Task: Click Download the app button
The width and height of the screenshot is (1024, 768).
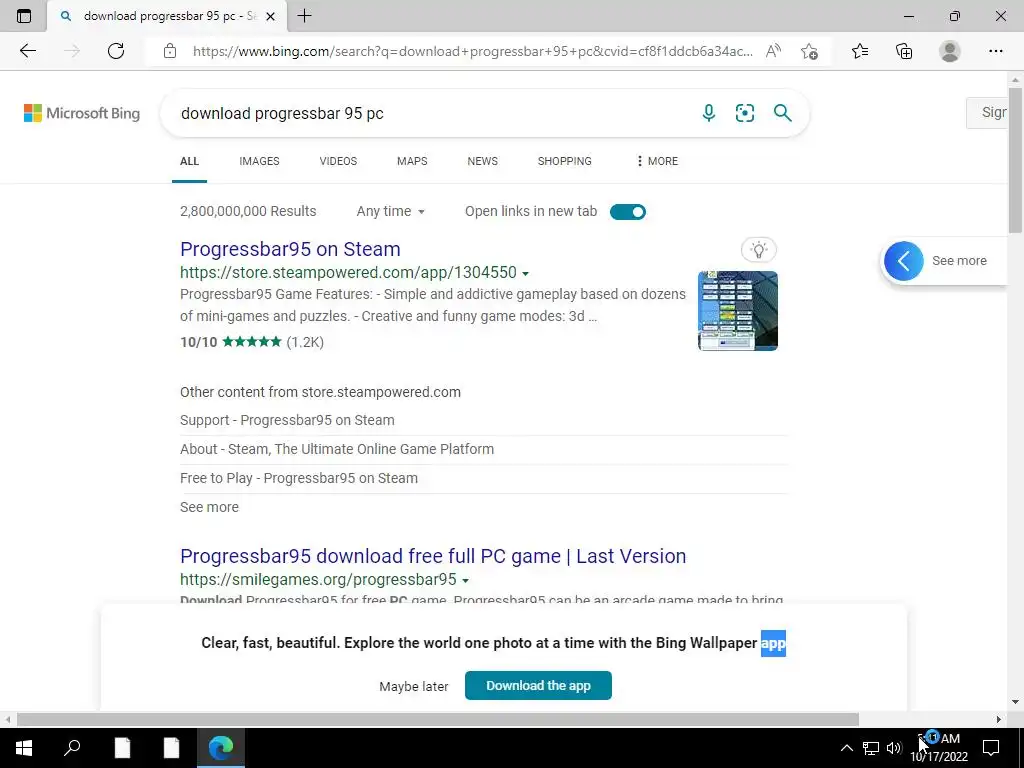Action: 538,686
